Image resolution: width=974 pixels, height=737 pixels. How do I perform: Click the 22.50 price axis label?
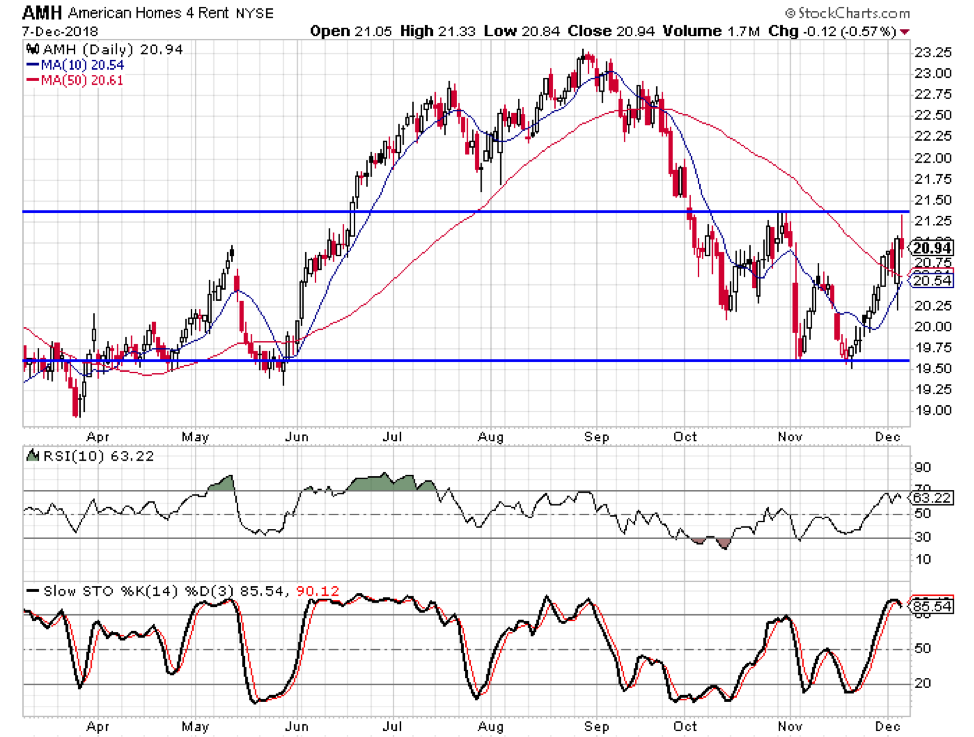click(932, 116)
